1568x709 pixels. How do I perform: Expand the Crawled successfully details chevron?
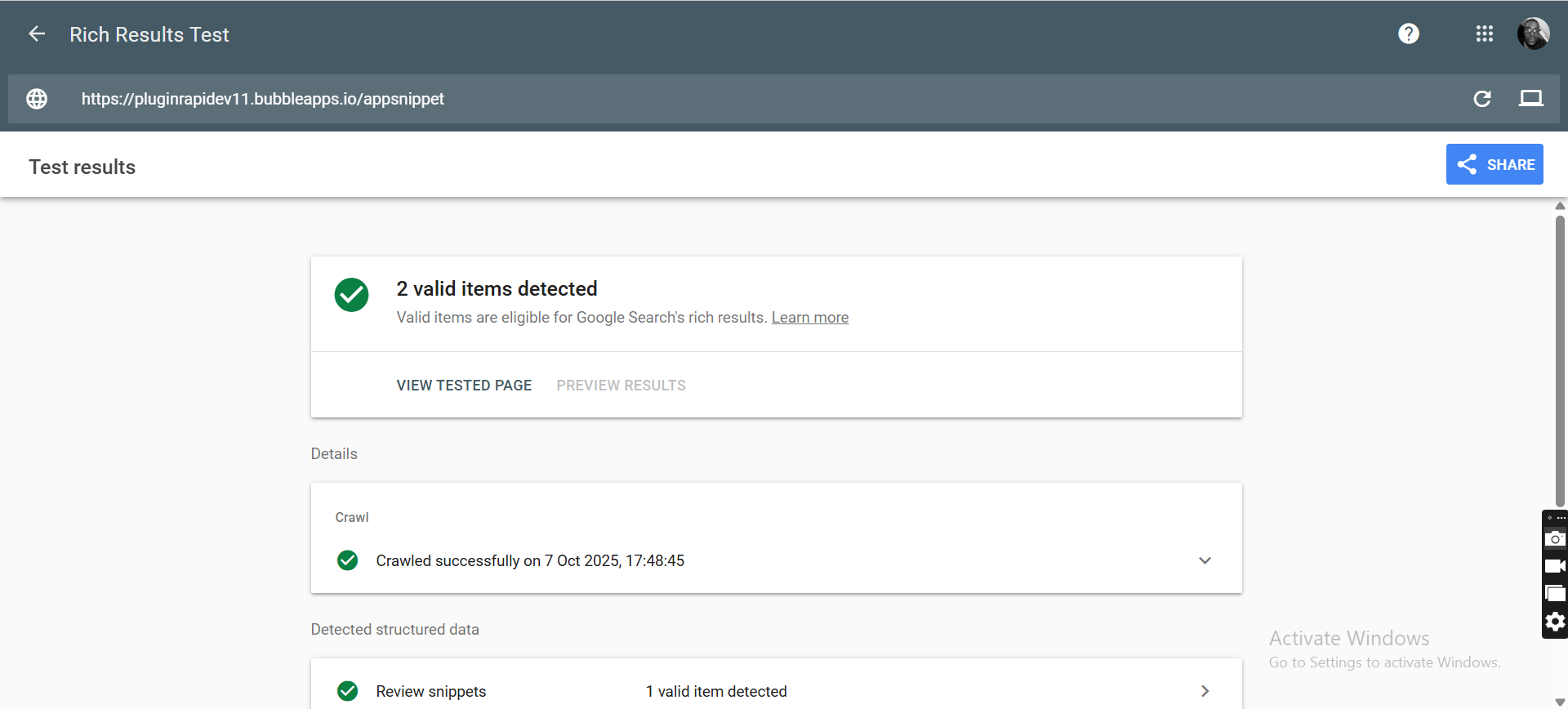pos(1205,560)
